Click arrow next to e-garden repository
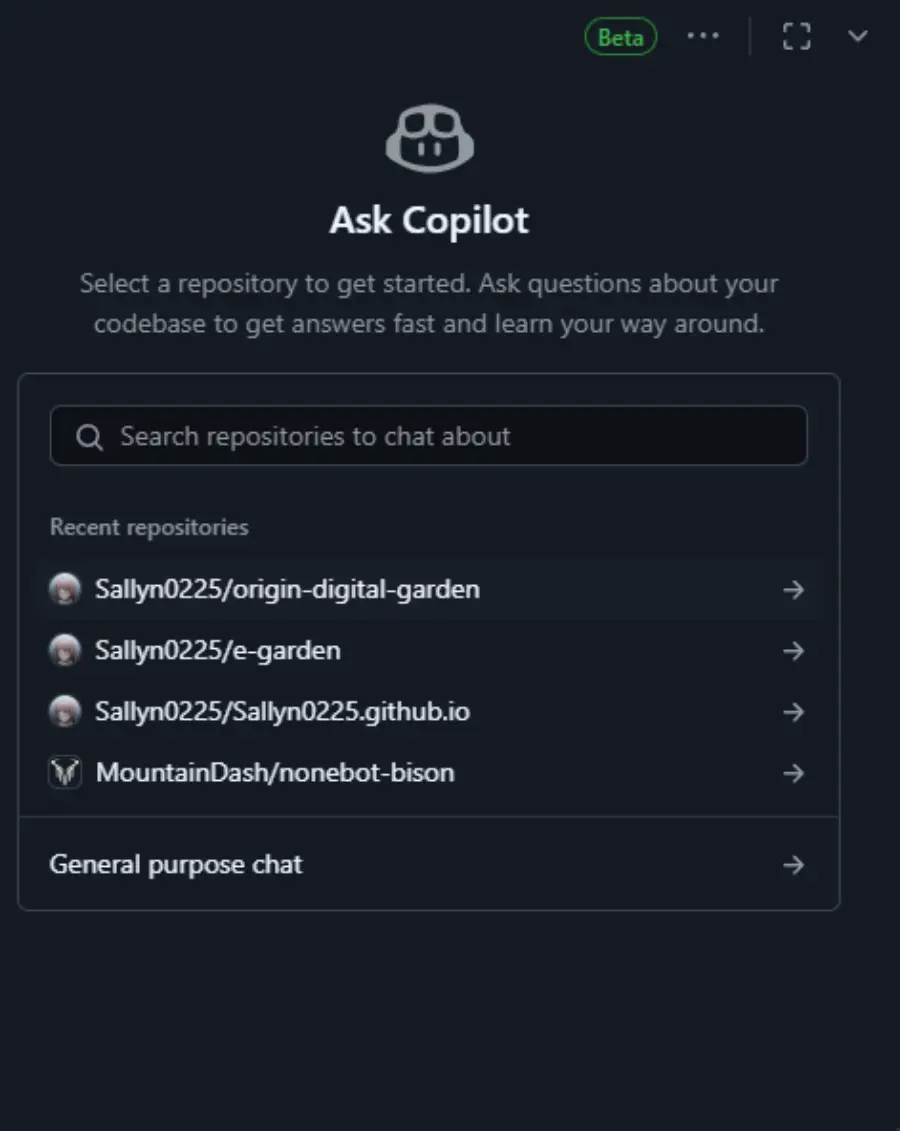Viewport: 900px width, 1131px height. coord(793,651)
